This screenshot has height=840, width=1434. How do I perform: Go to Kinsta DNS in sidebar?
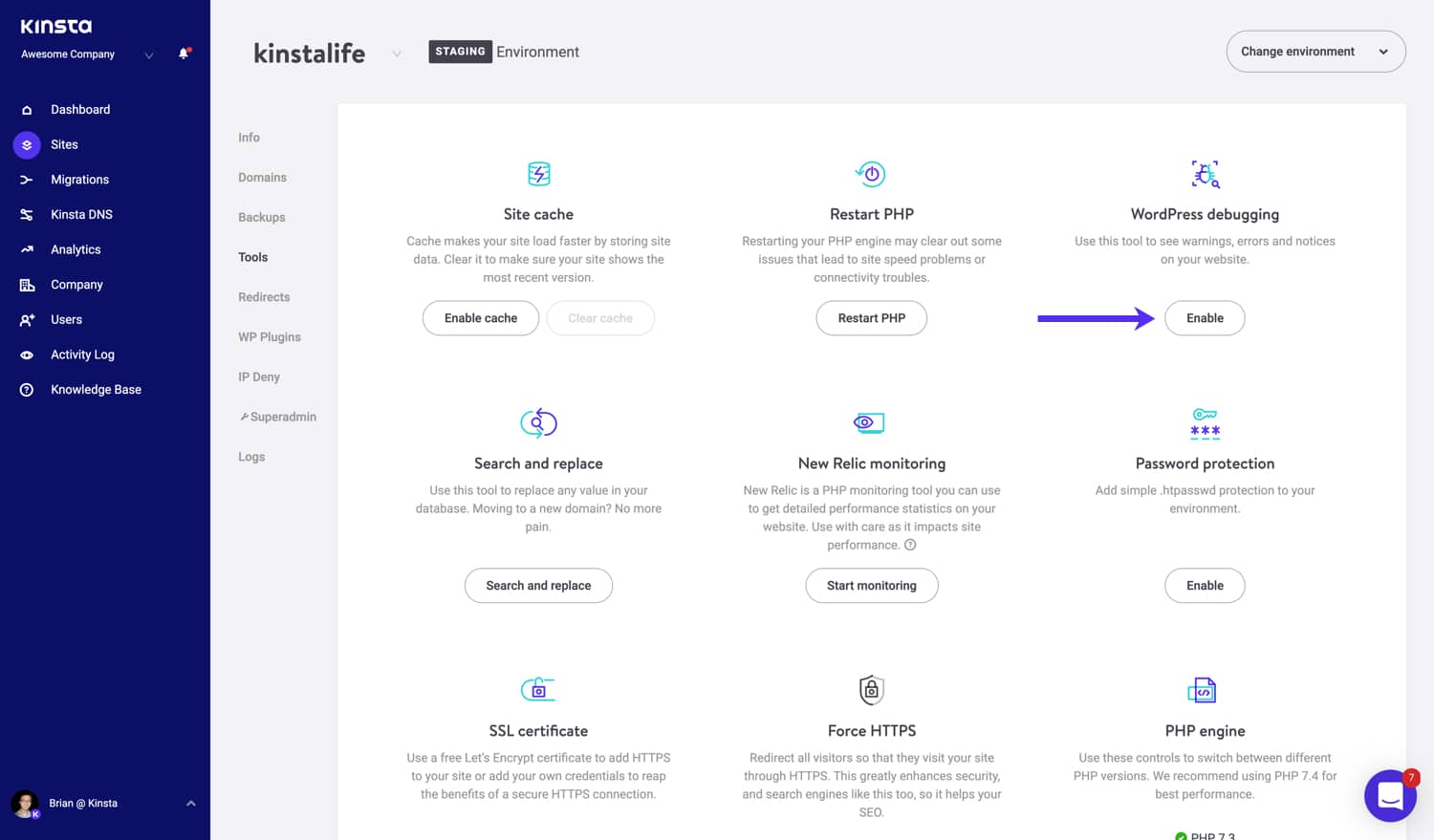pos(81,215)
